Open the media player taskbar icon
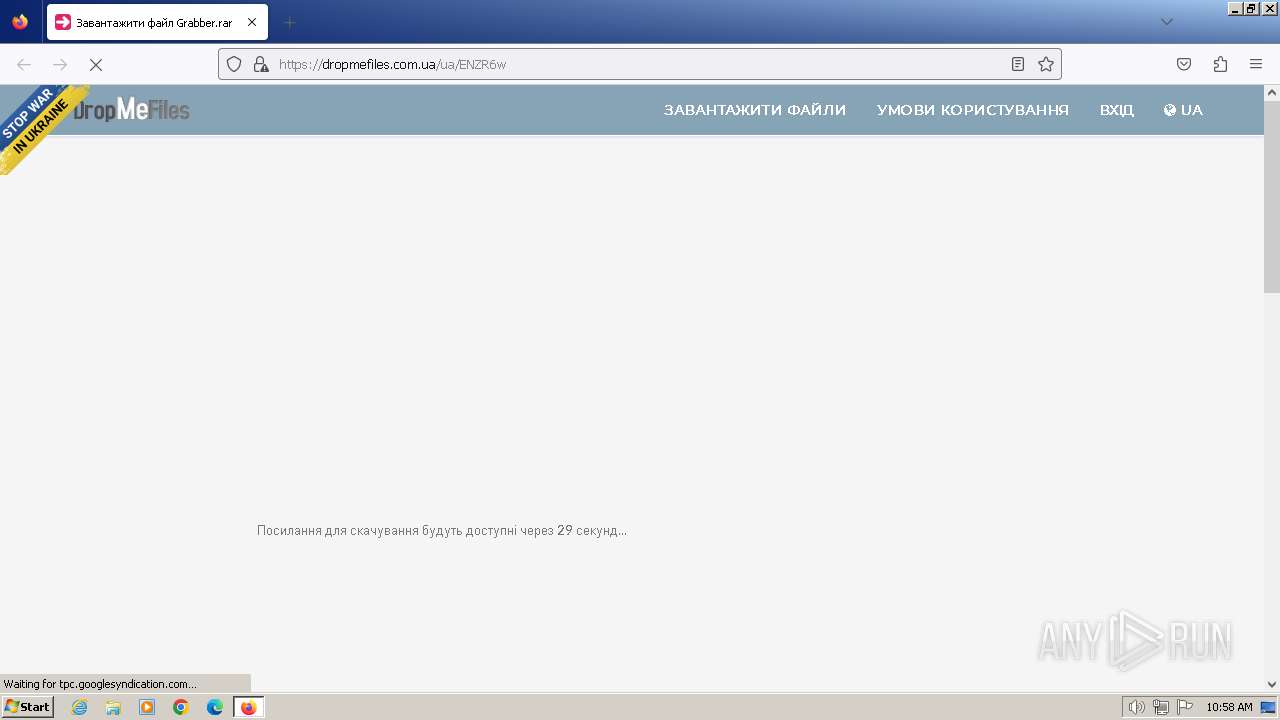1280x720 pixels. pos(147,707)
